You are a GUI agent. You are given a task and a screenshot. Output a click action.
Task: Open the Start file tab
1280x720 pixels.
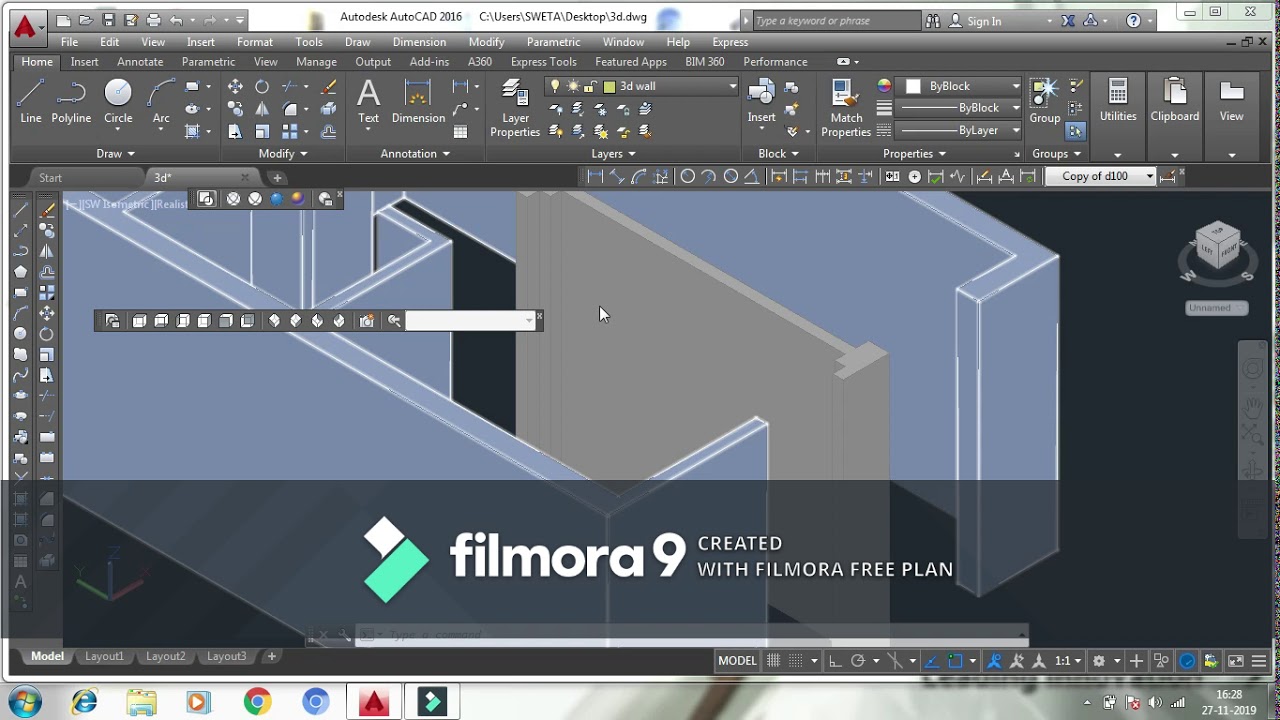[x=50, y=178]
